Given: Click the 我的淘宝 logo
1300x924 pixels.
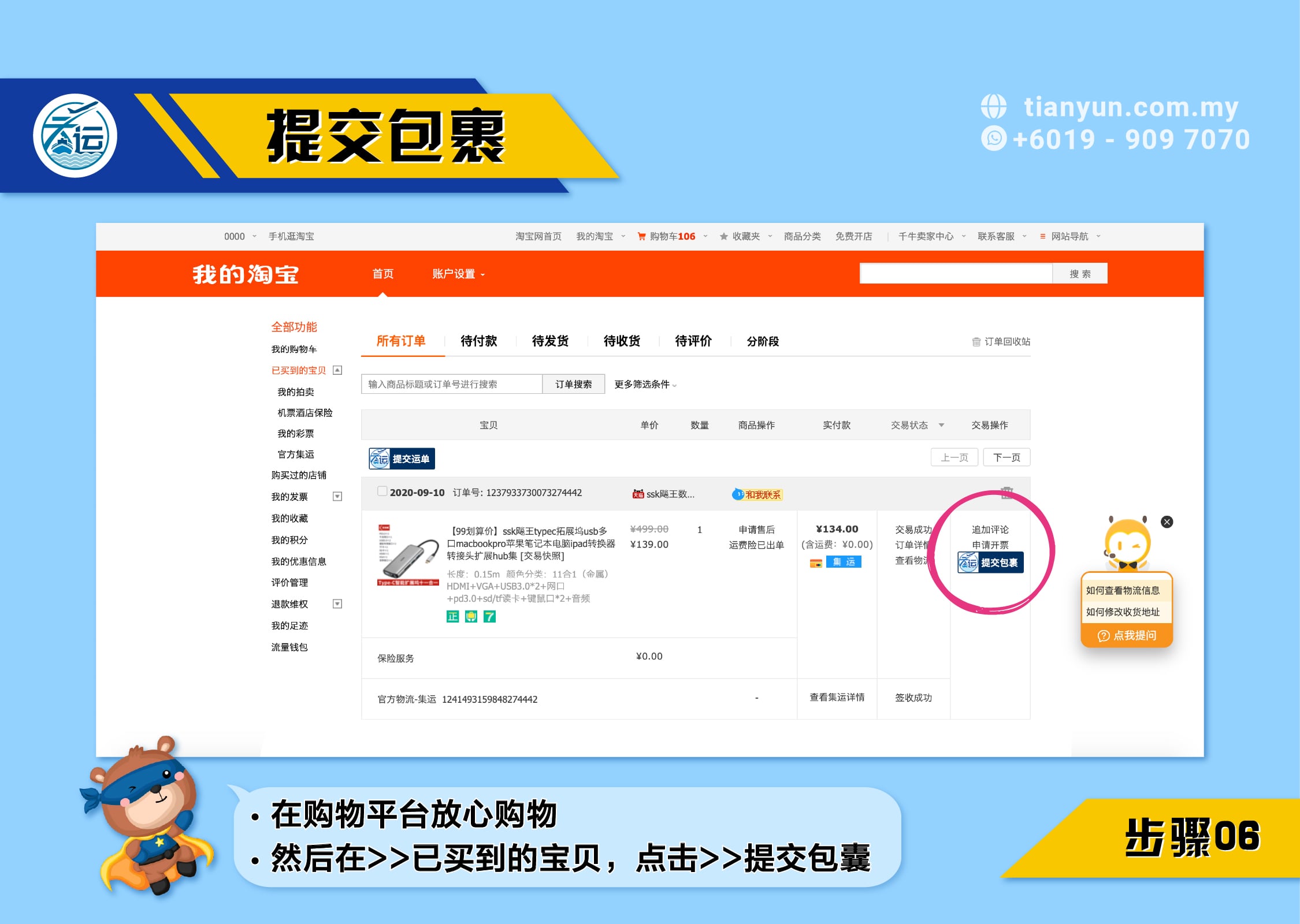Looking at the screenshot, I should [x=245, y=274].
